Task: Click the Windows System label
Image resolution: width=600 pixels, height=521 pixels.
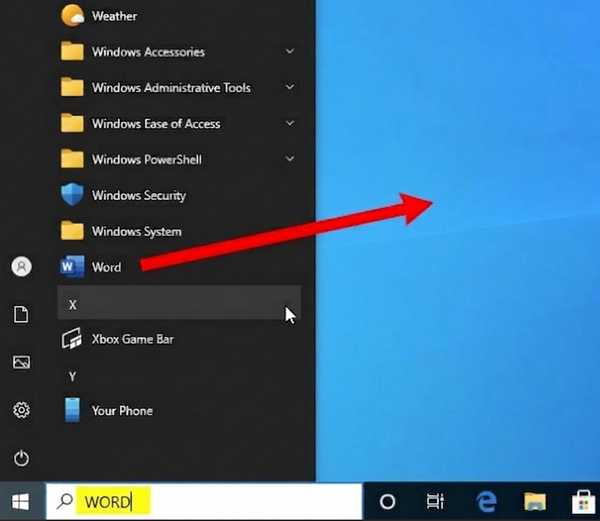Action: pyautogui.click(x=137, y=231)
